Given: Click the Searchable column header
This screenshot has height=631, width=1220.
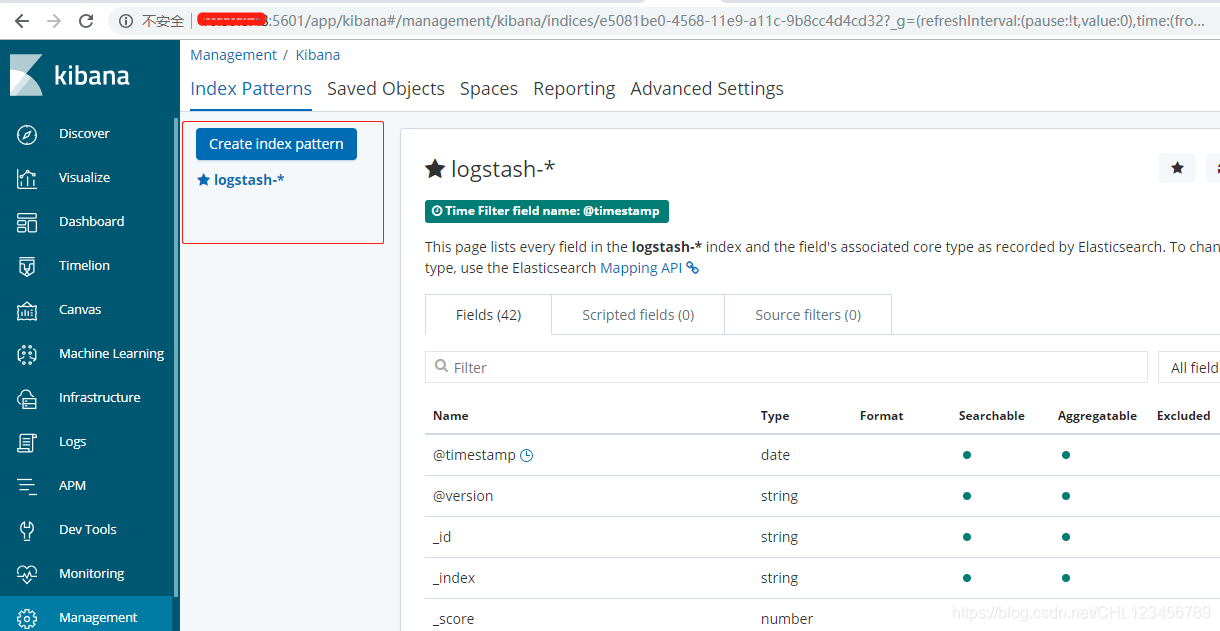Looking at the screenshot, I should click(x=992, y=416).
